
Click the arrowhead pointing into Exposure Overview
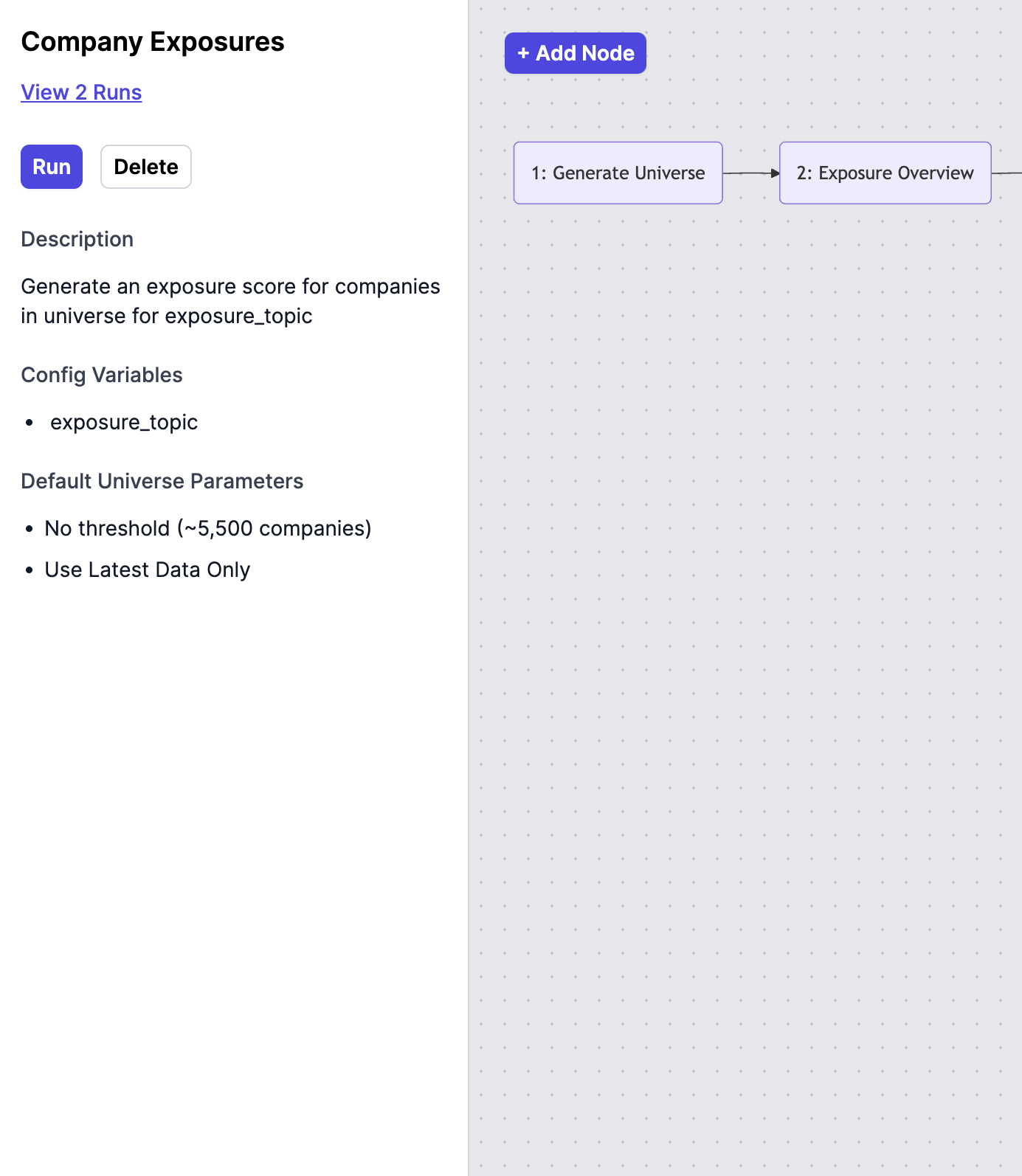[775, 173]
